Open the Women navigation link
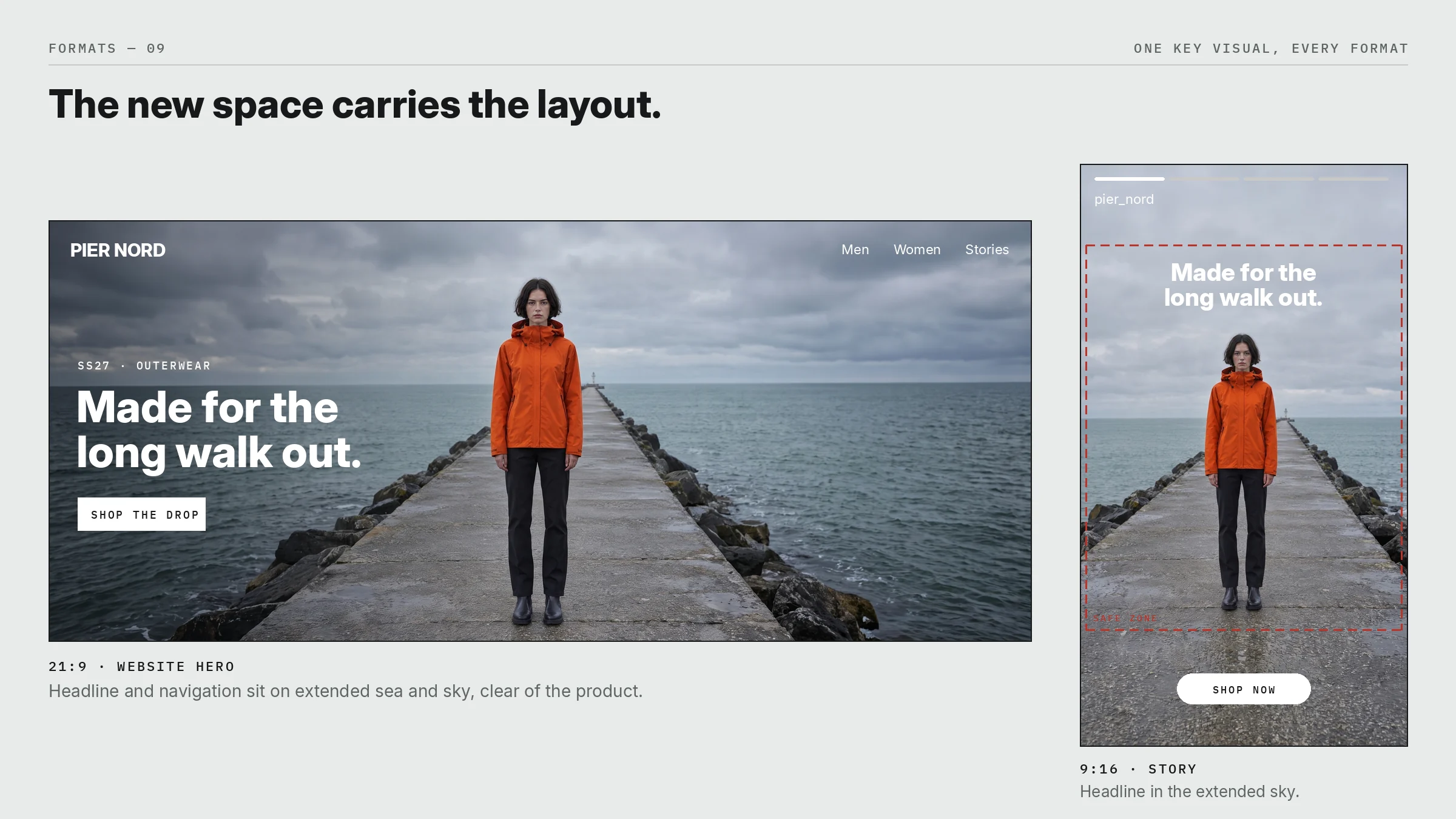Image resolution: width=1456 pixels, height=819 pixels. (917, 249)
